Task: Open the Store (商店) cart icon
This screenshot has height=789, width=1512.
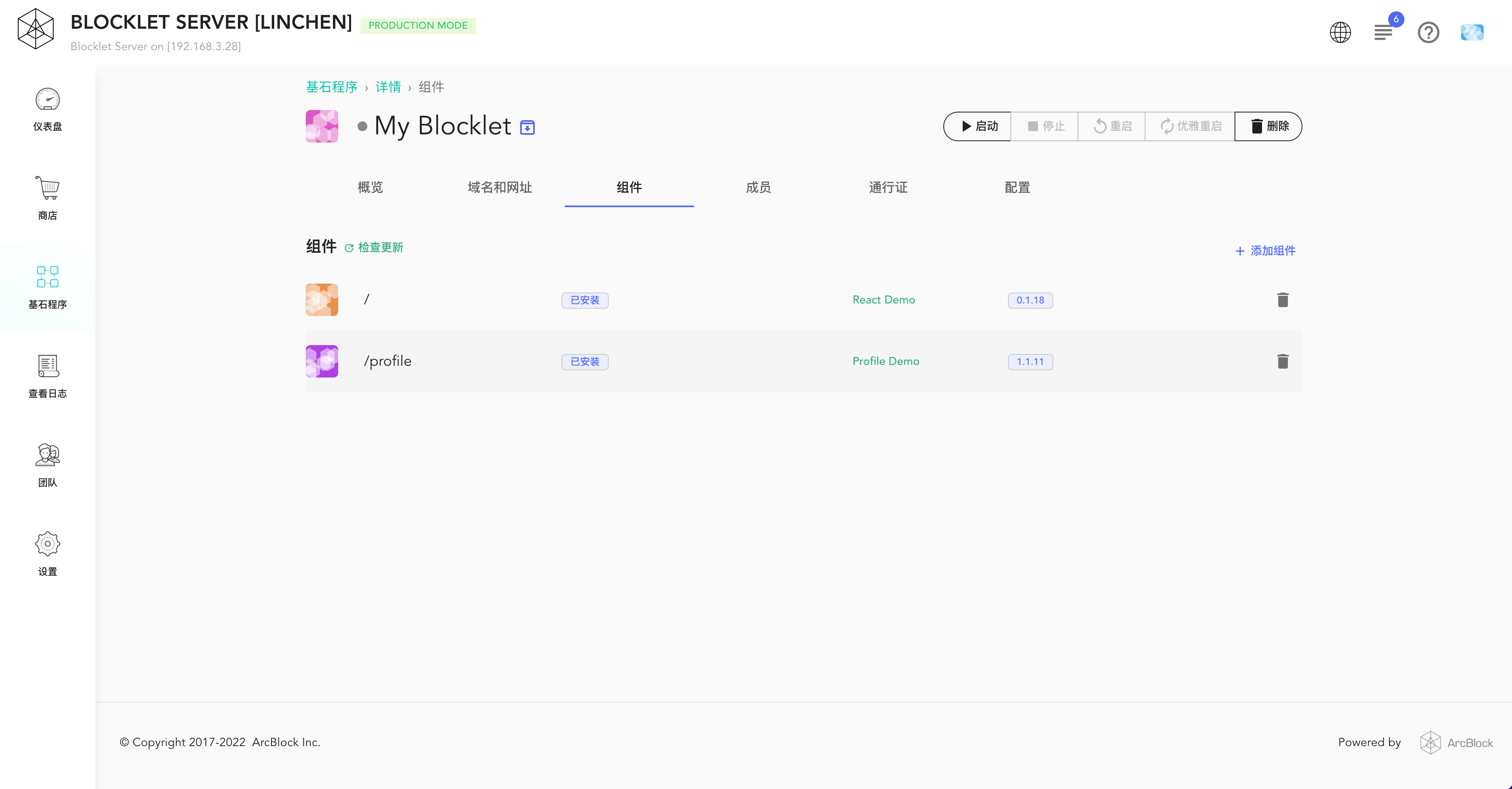Action: [48, 189]
